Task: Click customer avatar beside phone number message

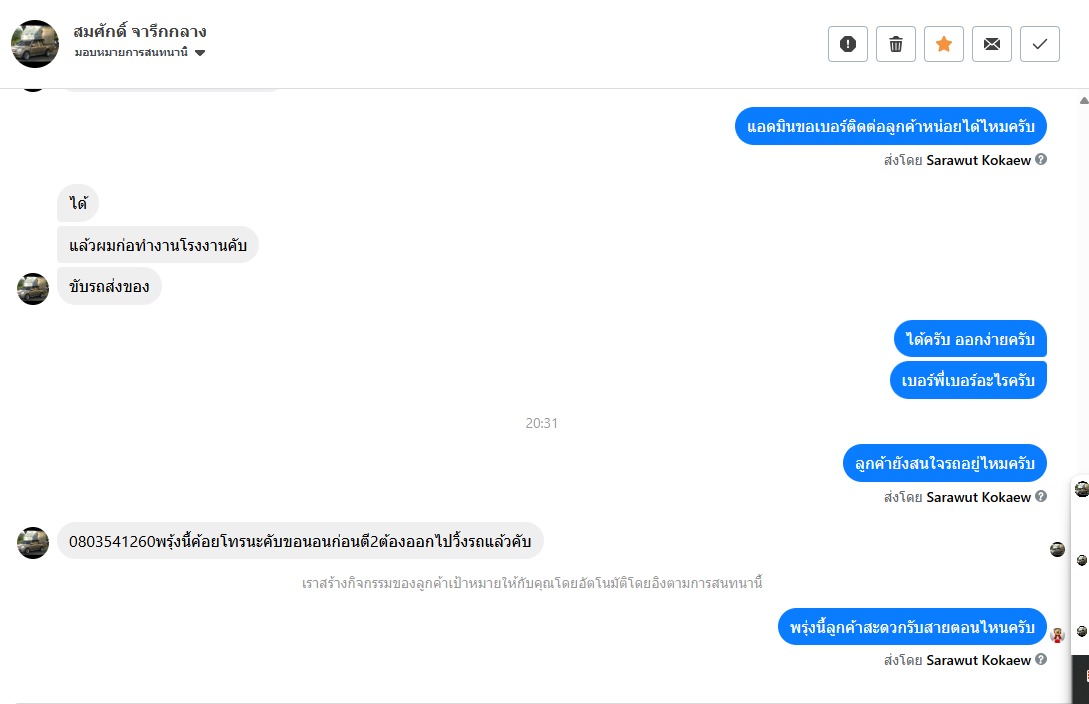Action: click(33, 542)
